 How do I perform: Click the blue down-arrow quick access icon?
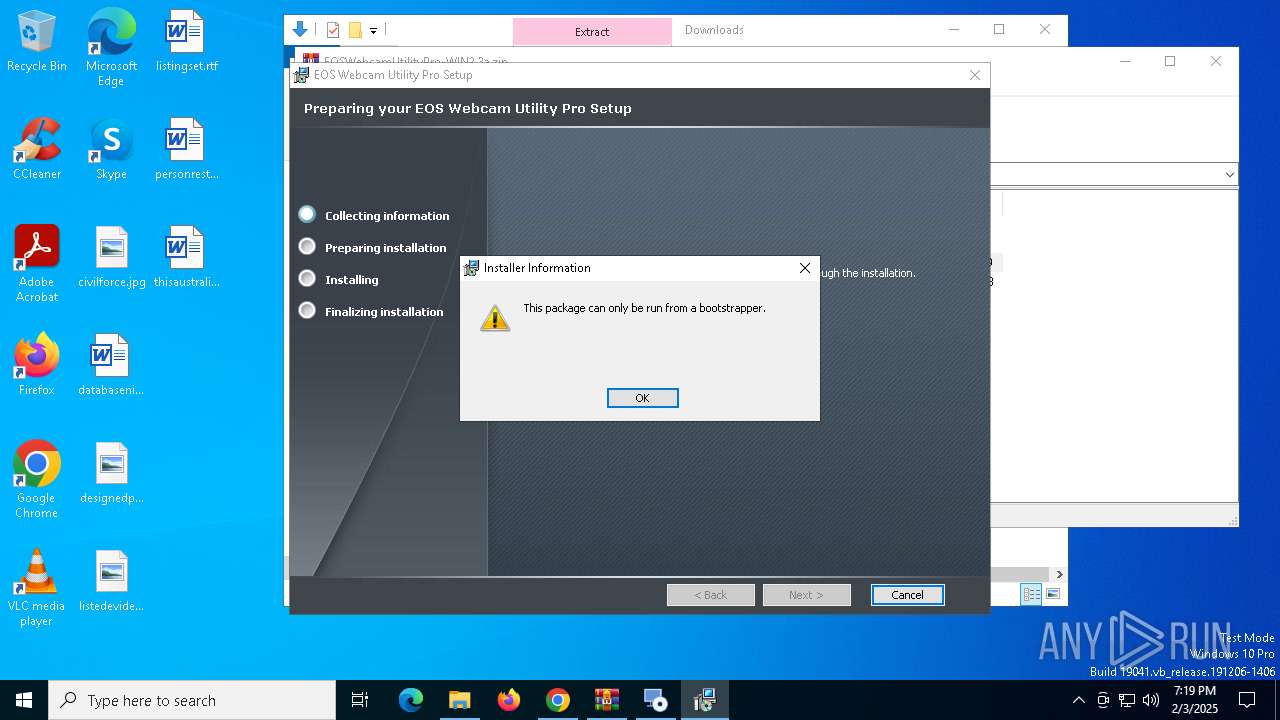tap(300, 30)
